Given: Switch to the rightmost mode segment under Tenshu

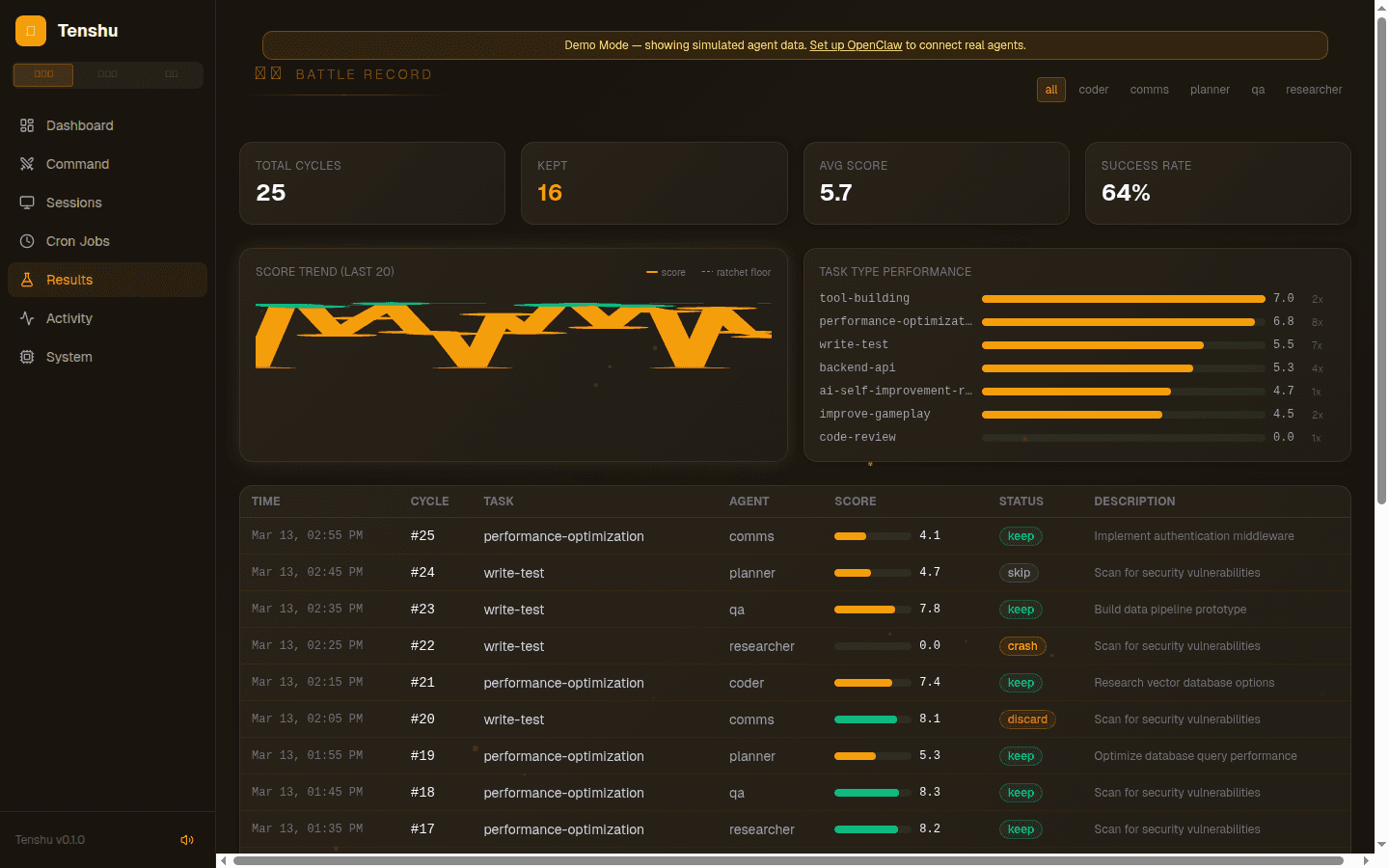Looking at the screenshot, I should (x=171, y=74).
